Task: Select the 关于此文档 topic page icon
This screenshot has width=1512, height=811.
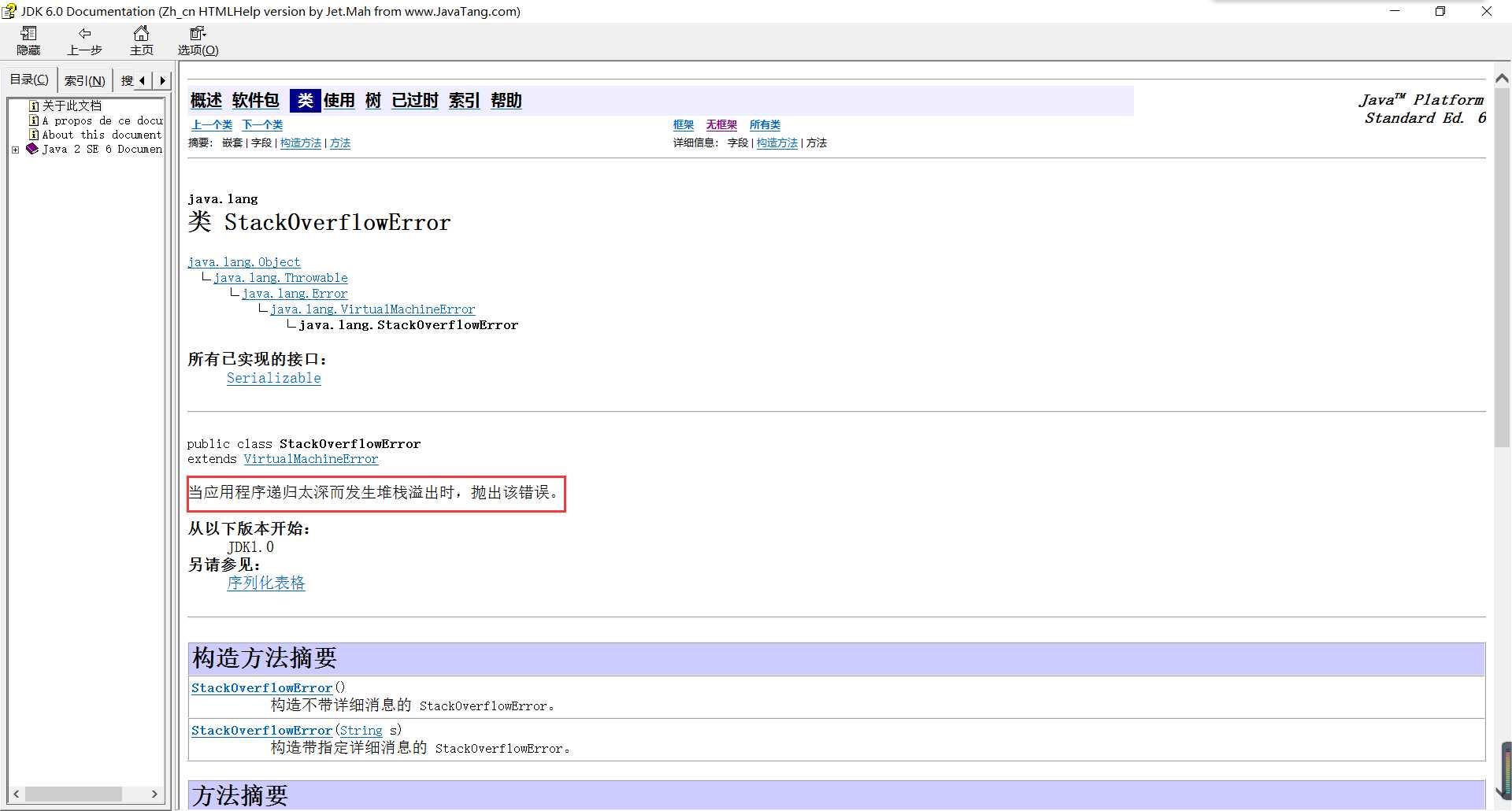Action: tap(34, 106)
